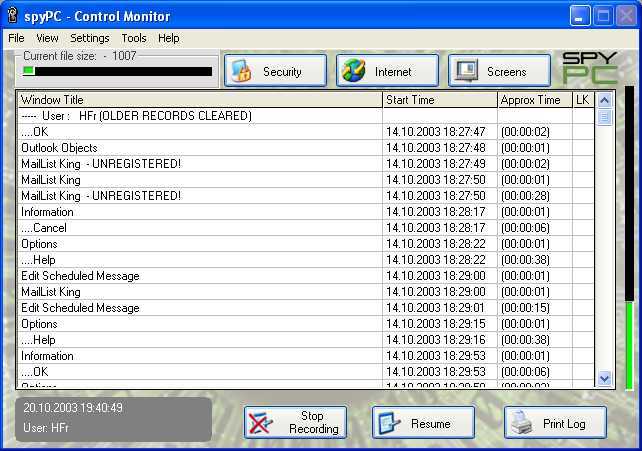Select 'MailList King' row at 18:29:00

[x=306, y=292]
